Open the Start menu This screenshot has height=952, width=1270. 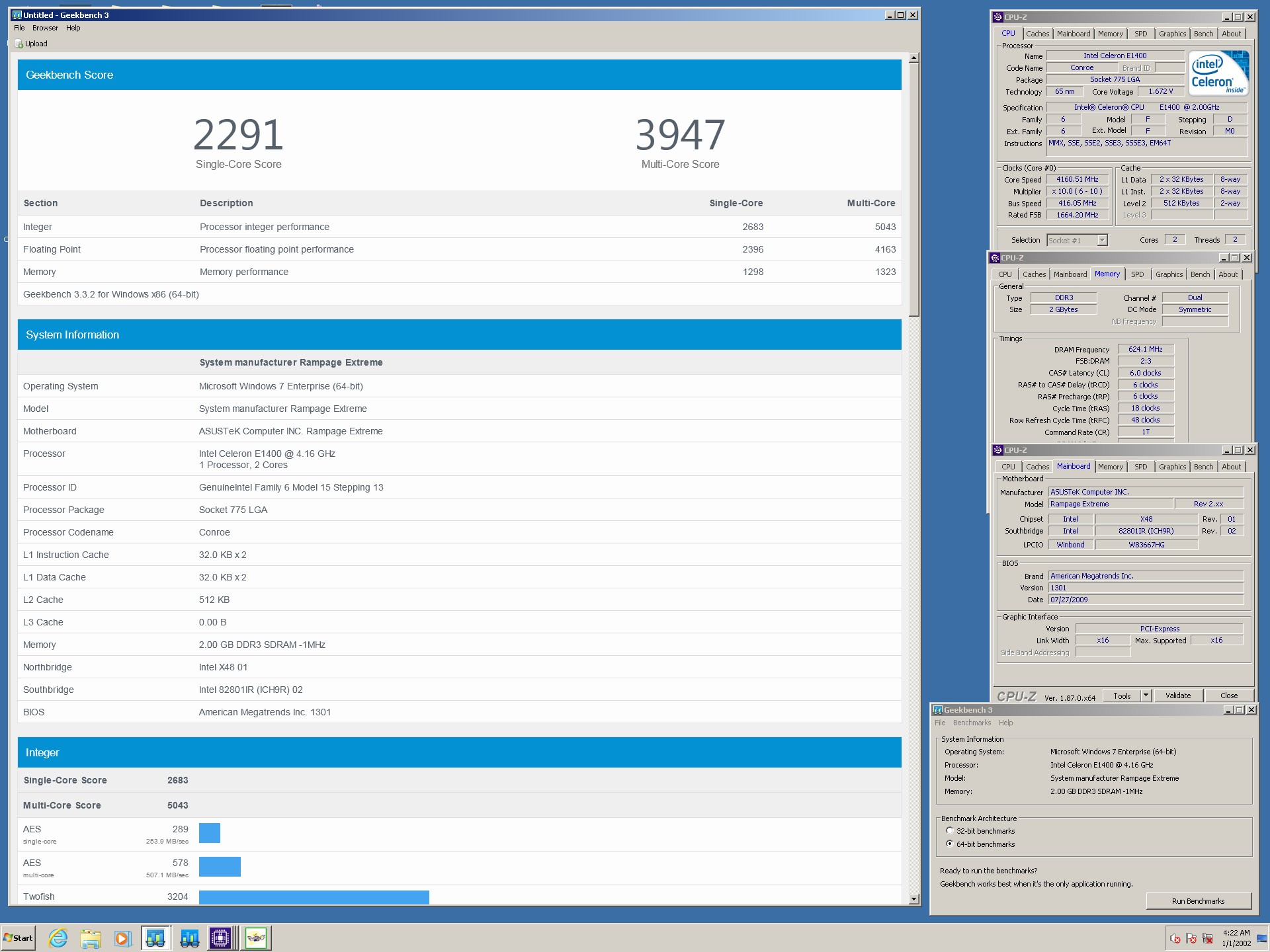coord(19,938)
